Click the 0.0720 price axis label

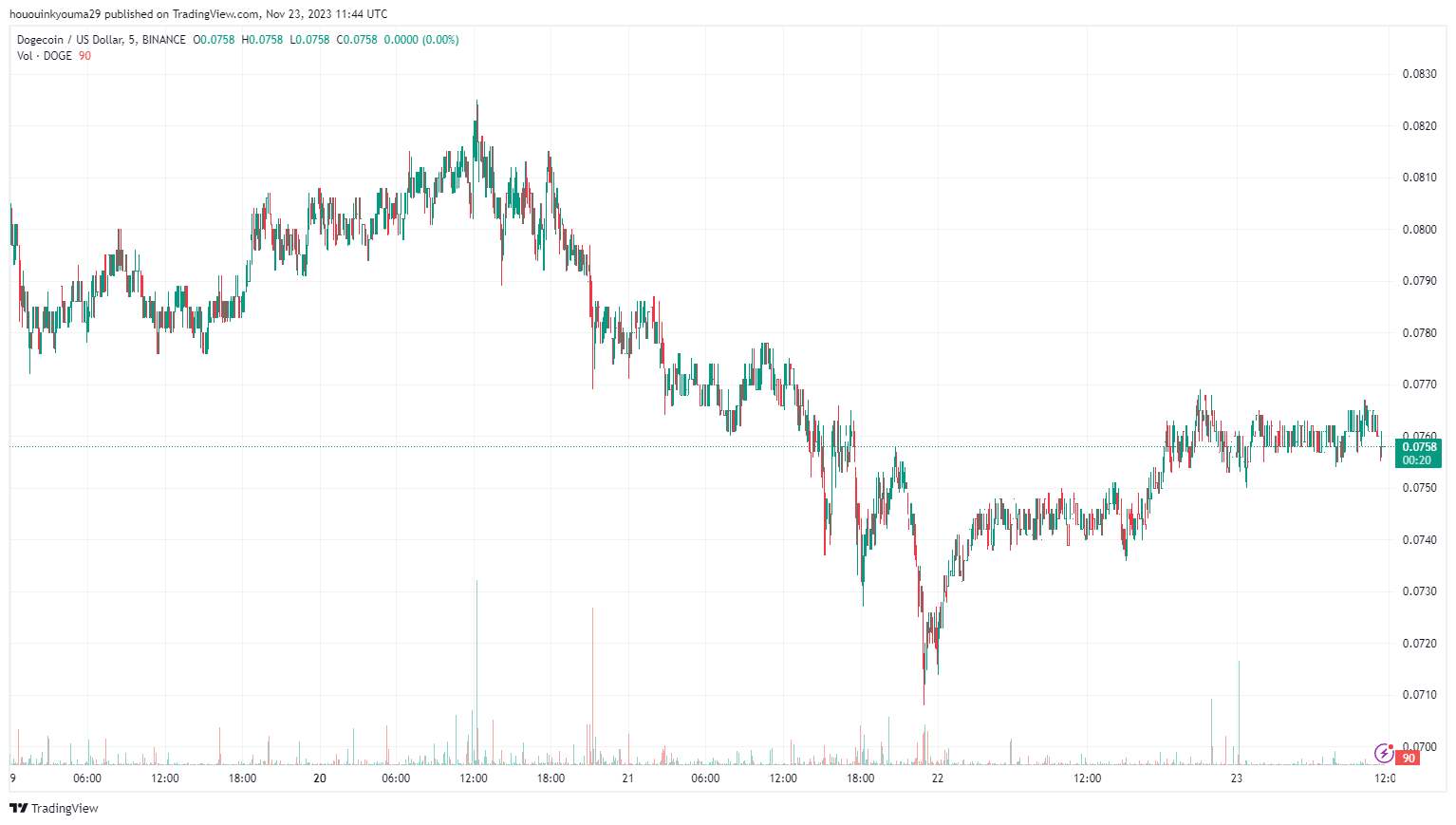point(1419,644)
